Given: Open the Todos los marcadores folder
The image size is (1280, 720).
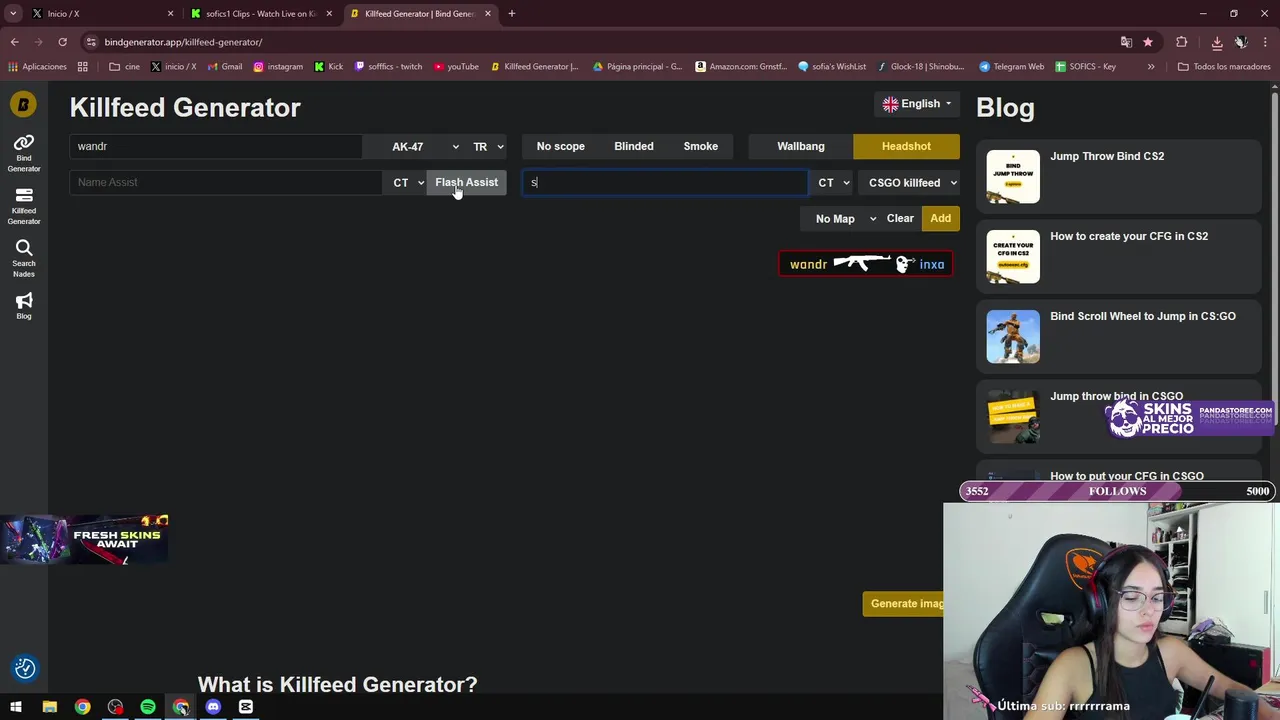Looking at the screenshot, I should 1223,67.
